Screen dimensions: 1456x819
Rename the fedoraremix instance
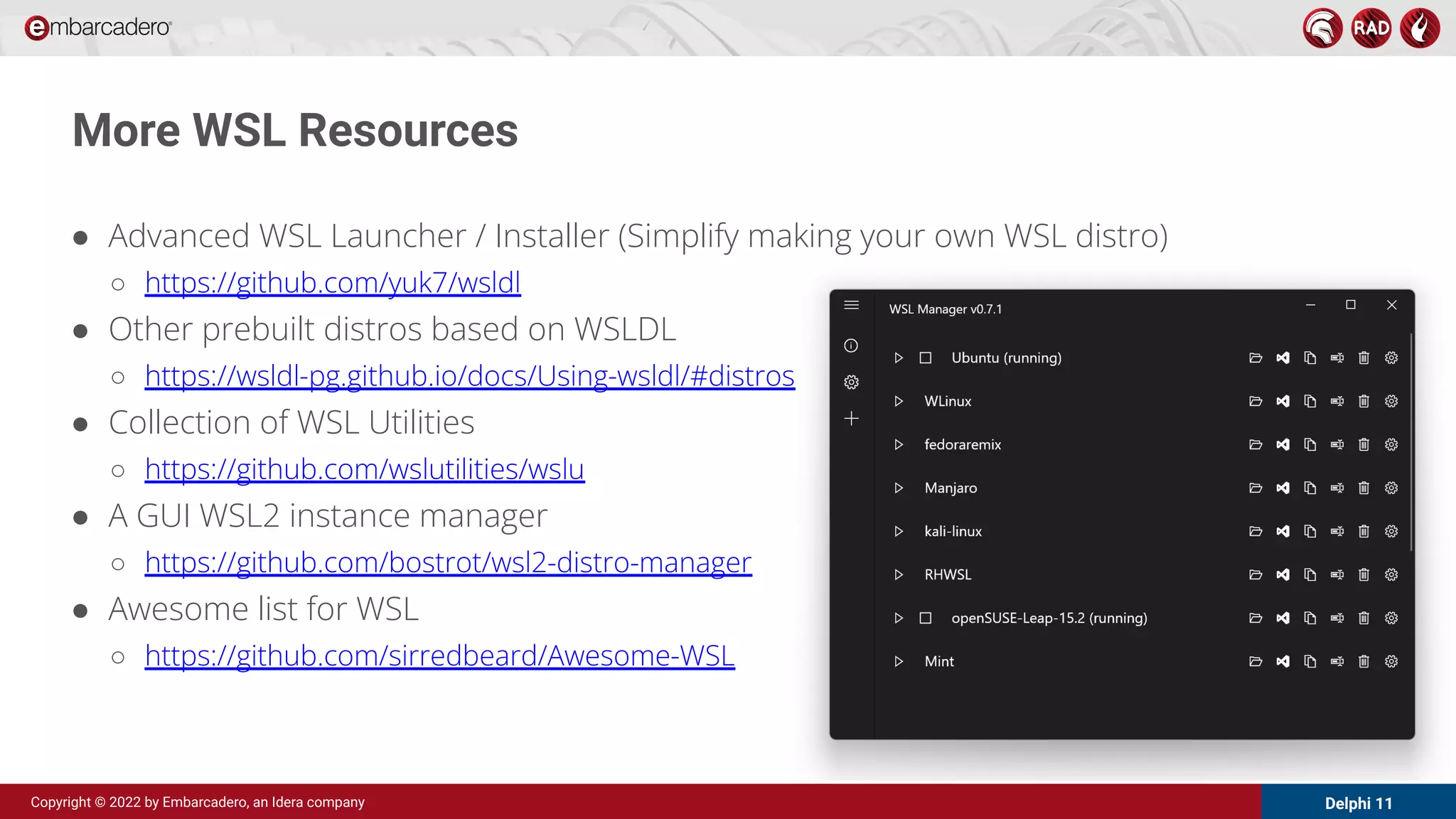tap(1337, 444)
